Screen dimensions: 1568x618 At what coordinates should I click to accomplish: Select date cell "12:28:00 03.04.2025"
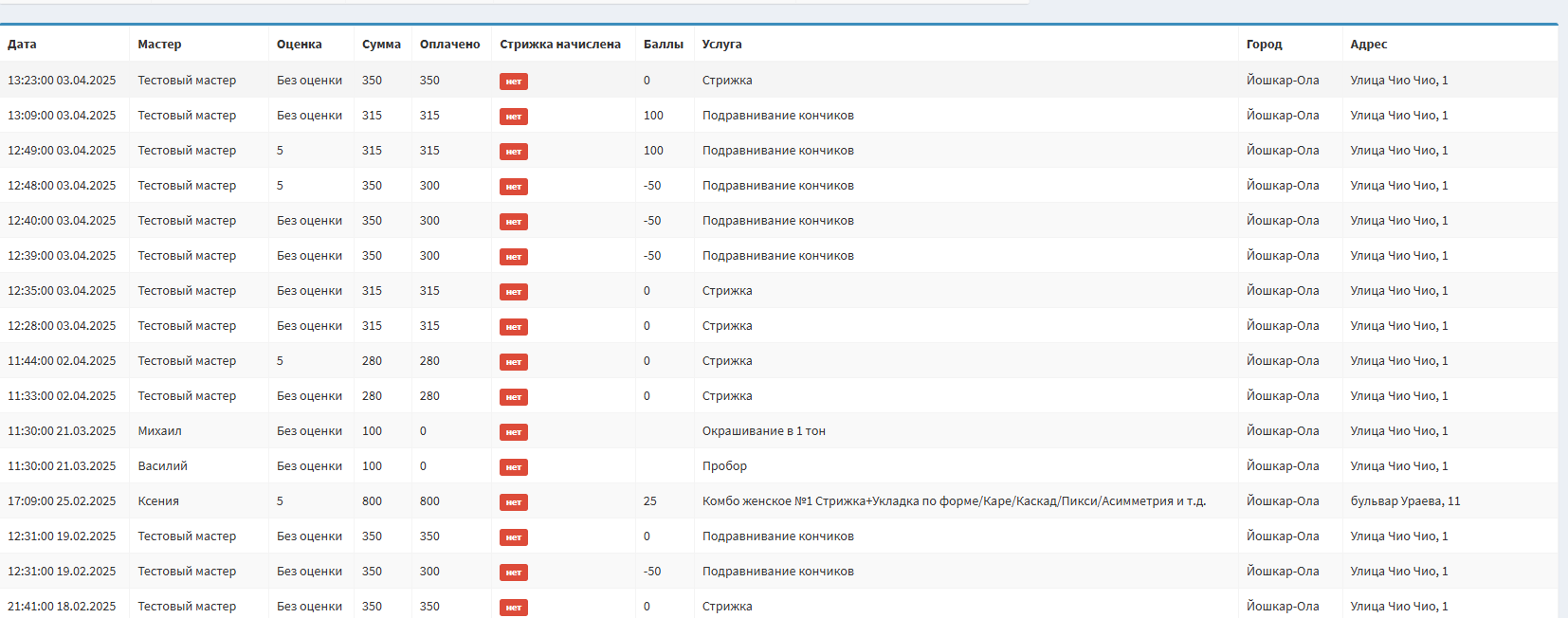click(x=62, y=326)
